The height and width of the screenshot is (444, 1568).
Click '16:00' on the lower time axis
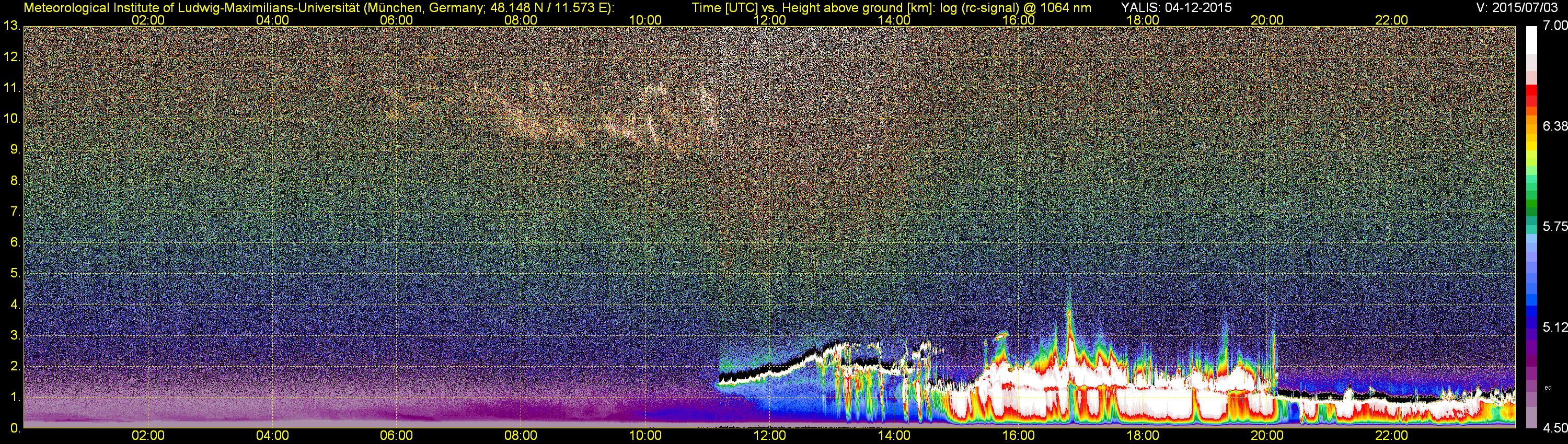(x=1018, y=436)
